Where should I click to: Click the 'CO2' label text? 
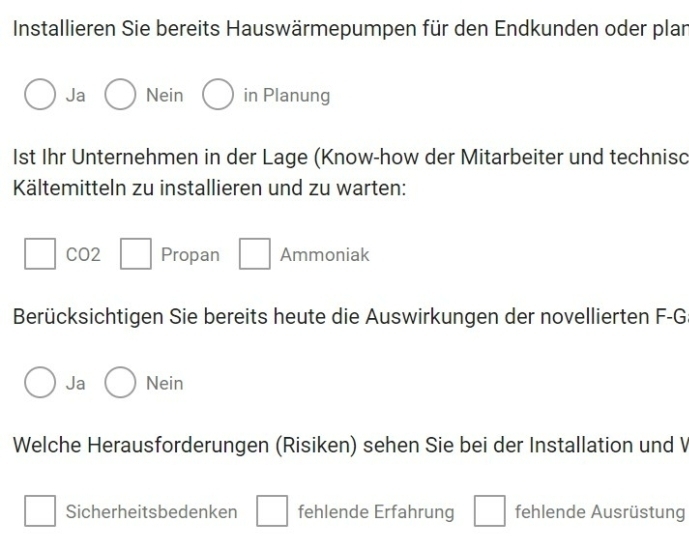coord(83,255)
